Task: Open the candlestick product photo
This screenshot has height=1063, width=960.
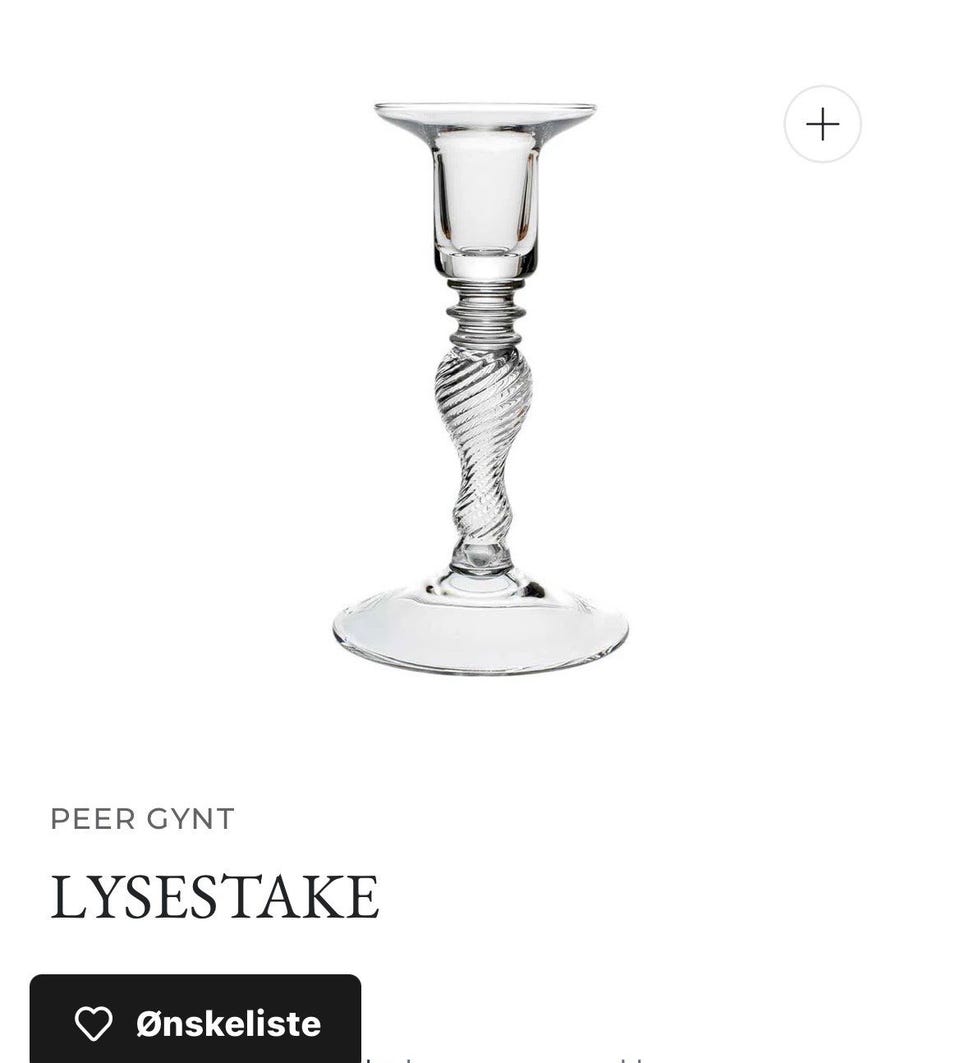Action: tap(480, 389)
